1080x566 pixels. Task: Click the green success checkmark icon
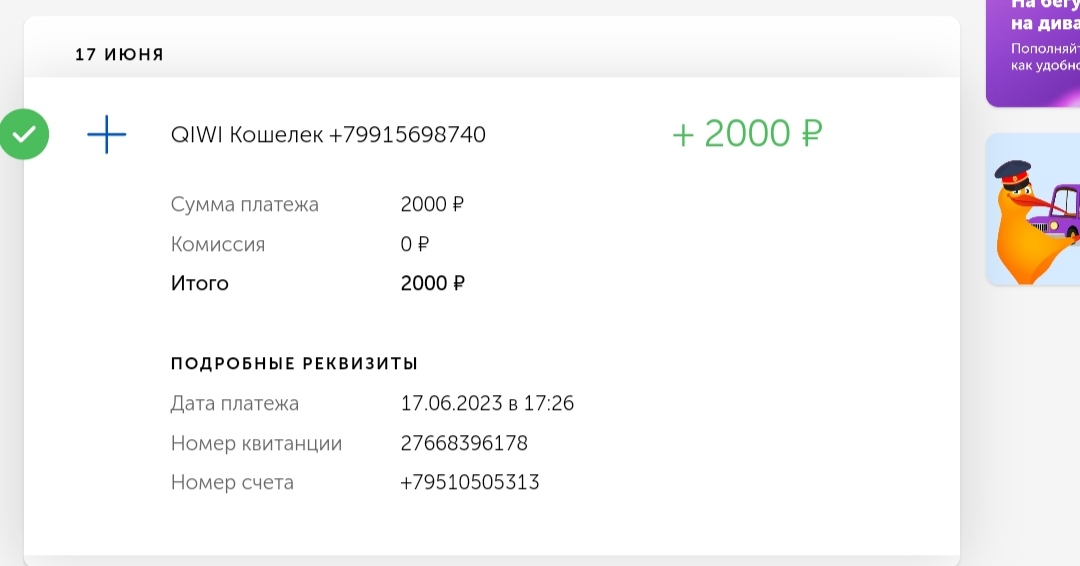(24, 134)
